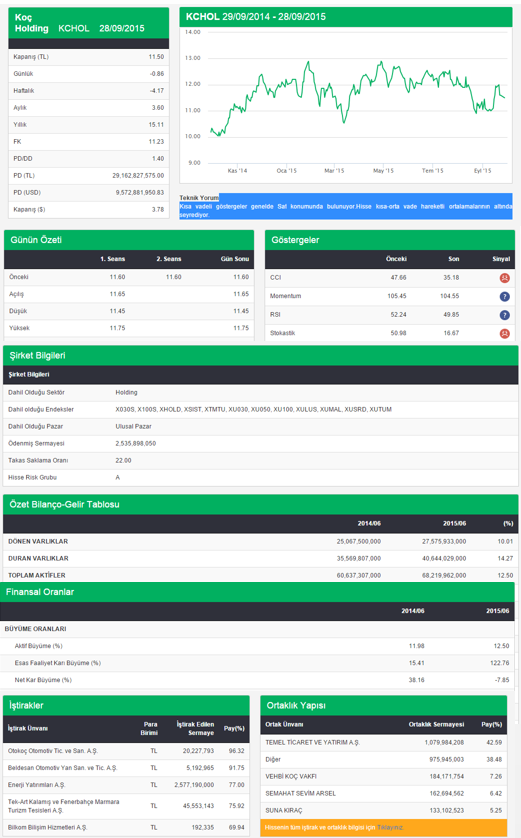521x838 pixels.
Task: Click the blue Momentum signal question icon
Action: tap(504, 297)
